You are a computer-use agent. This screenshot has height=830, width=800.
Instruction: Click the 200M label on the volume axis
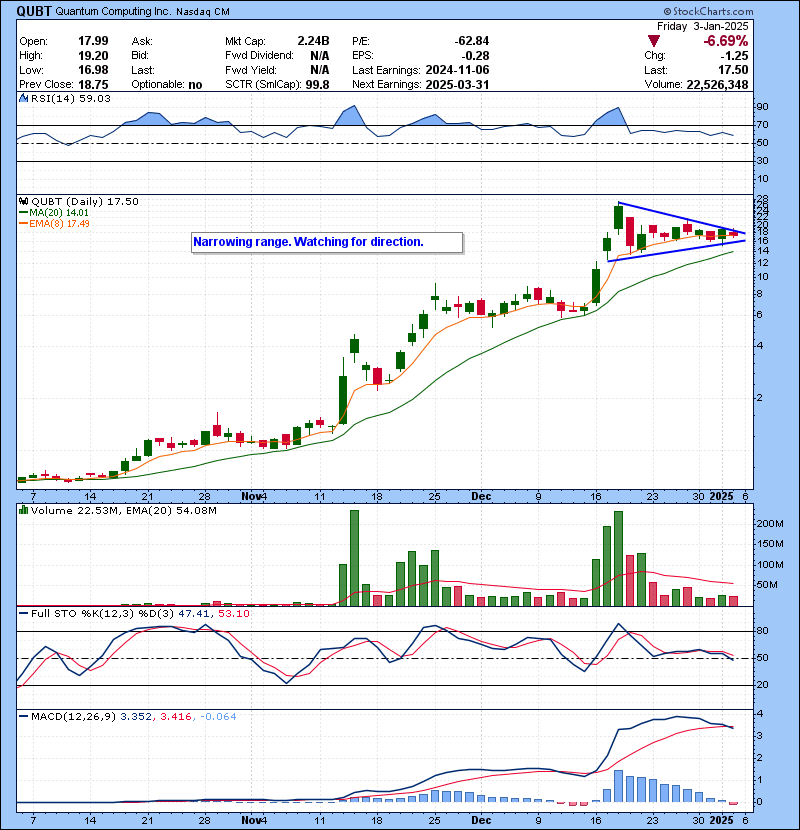point(770,524)
